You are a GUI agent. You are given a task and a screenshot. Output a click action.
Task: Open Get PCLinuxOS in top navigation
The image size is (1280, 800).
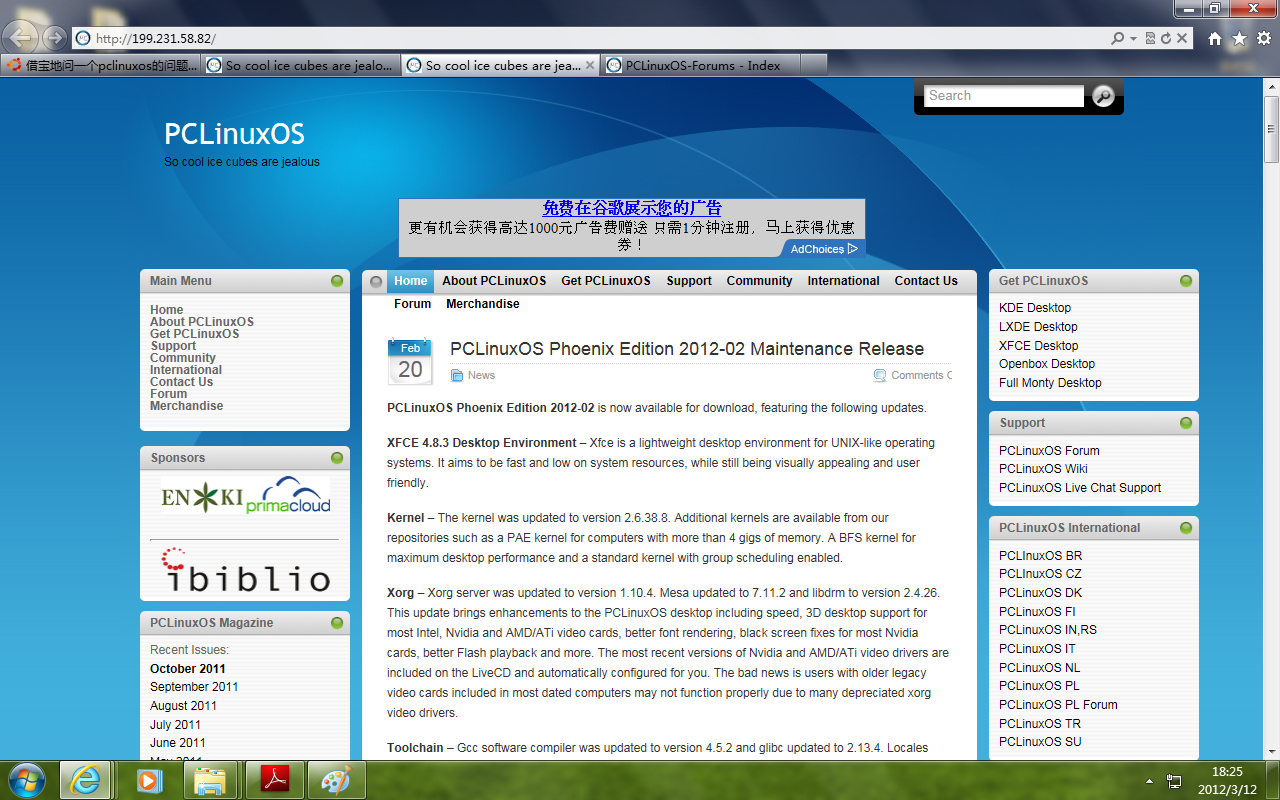(606, 281)
